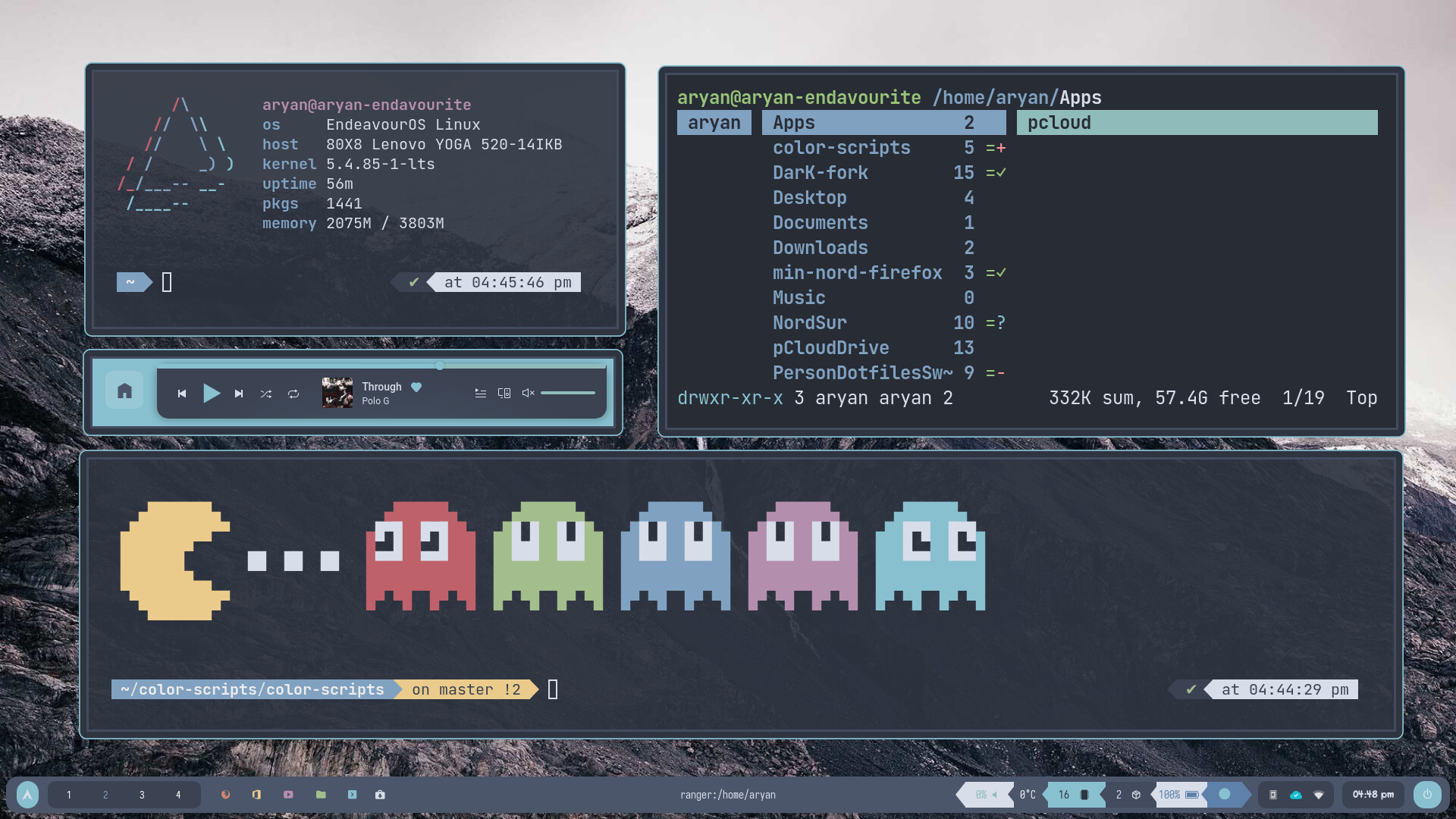Click the kernel value 5.4.85-1-lts
The width and height of the screenshot is (1456, 819).
[381, 165]
